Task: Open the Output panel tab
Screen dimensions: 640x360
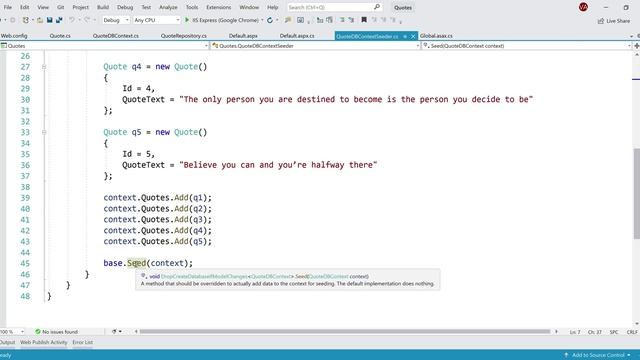Action: coord(7,342)
